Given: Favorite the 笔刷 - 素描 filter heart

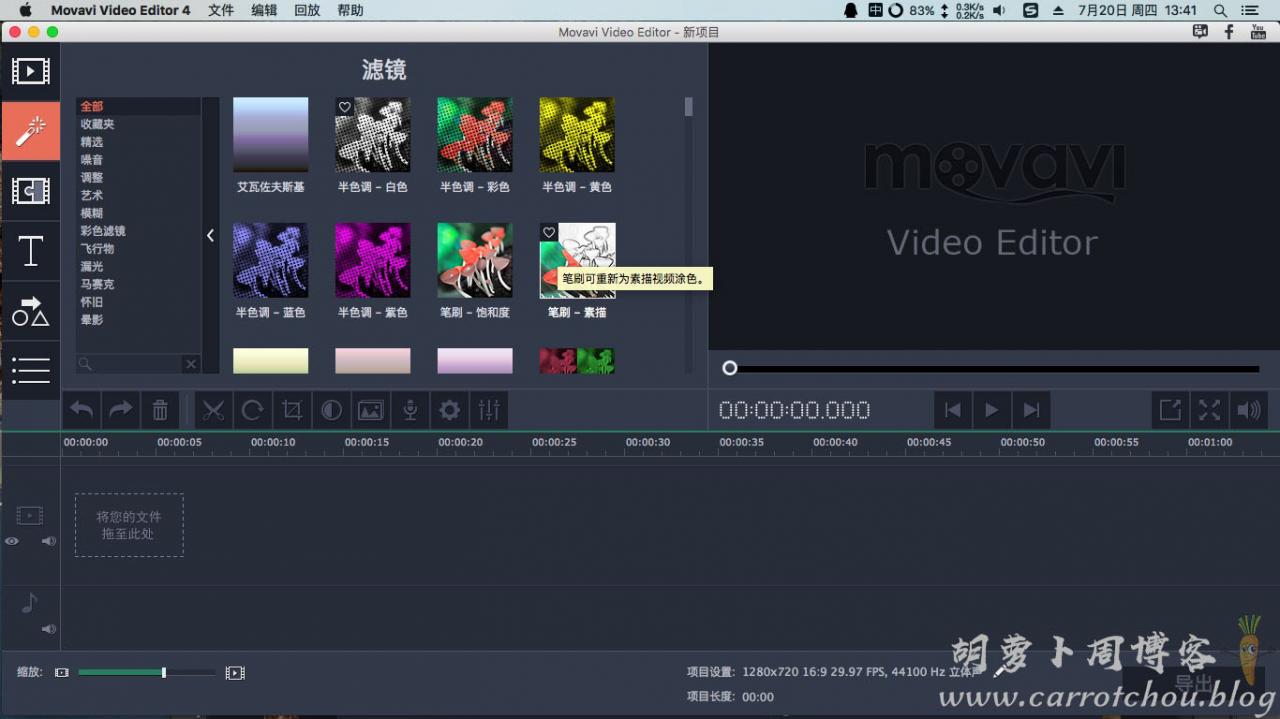Looking at the screenshot, I should click(x=549, y=233).
